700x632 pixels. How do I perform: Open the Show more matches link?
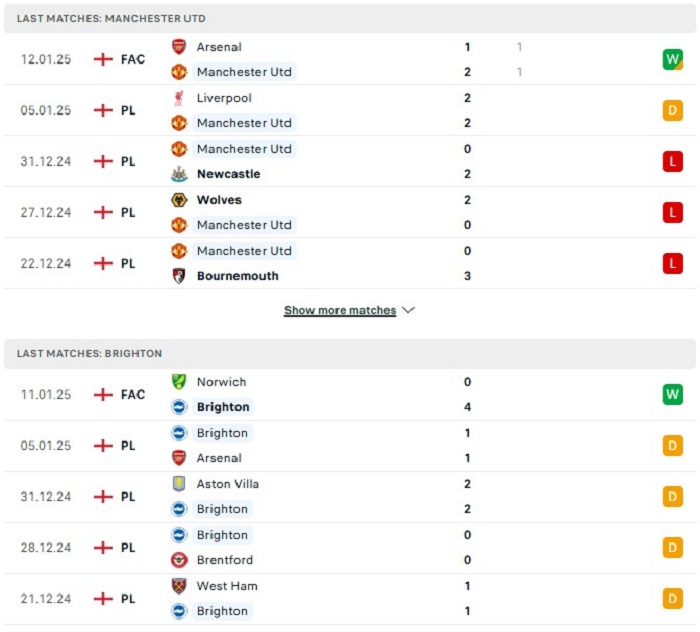[x=340, y=310]
